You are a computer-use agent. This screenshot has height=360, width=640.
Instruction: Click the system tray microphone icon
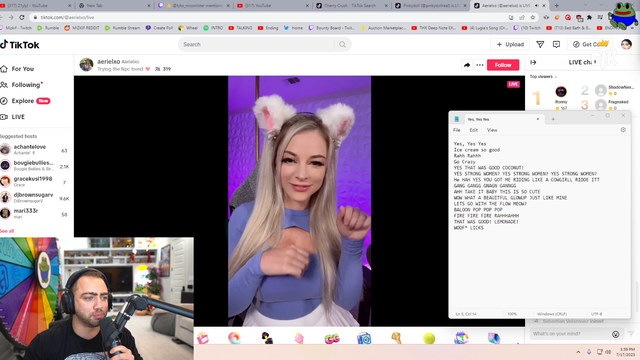point(589,352)
